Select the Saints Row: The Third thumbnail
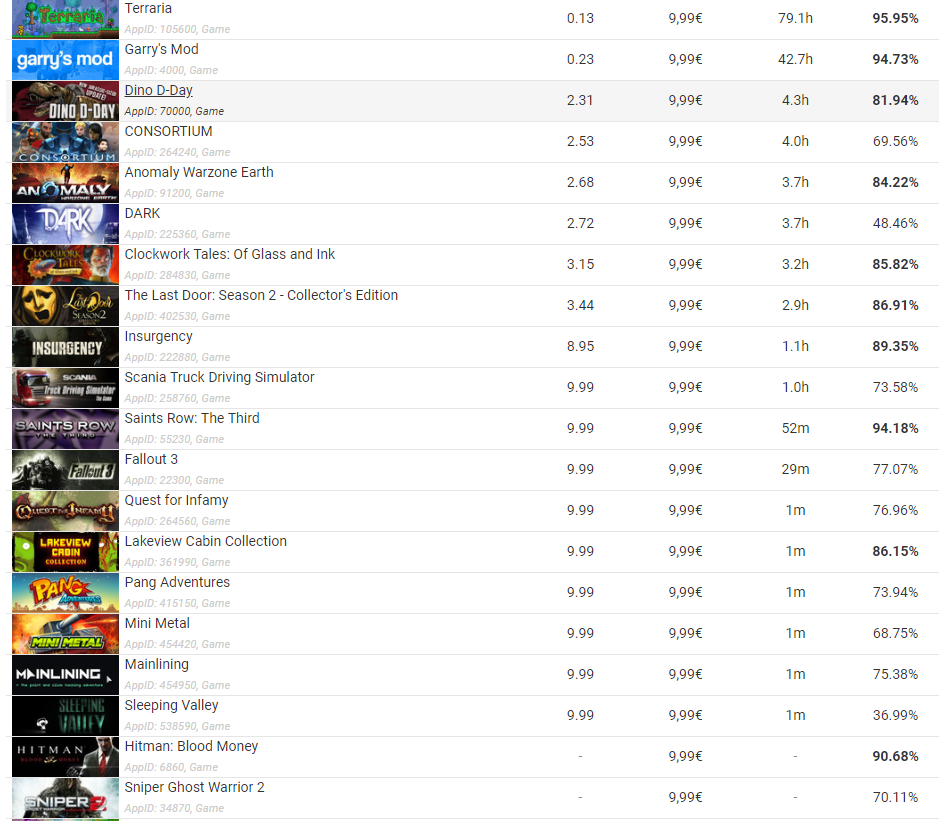The image size is (939, 821). click(x=65, y=429)
